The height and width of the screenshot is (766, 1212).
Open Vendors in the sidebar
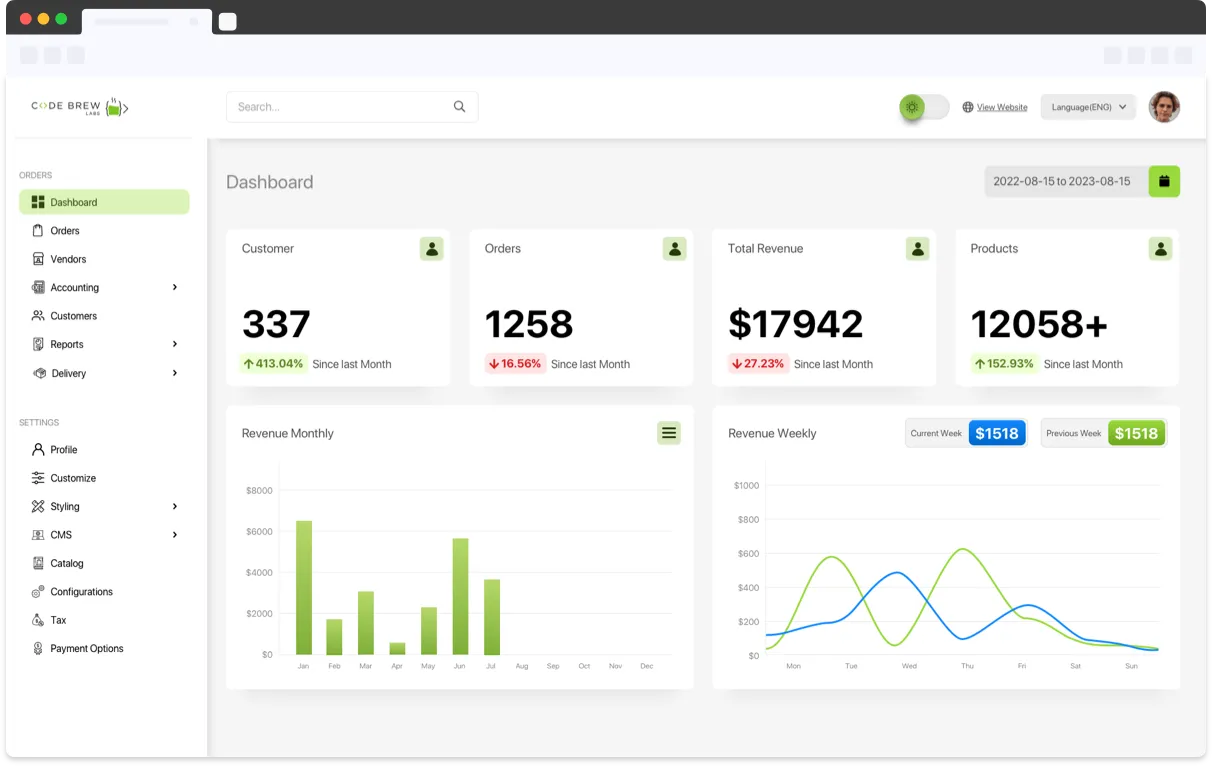68,259
